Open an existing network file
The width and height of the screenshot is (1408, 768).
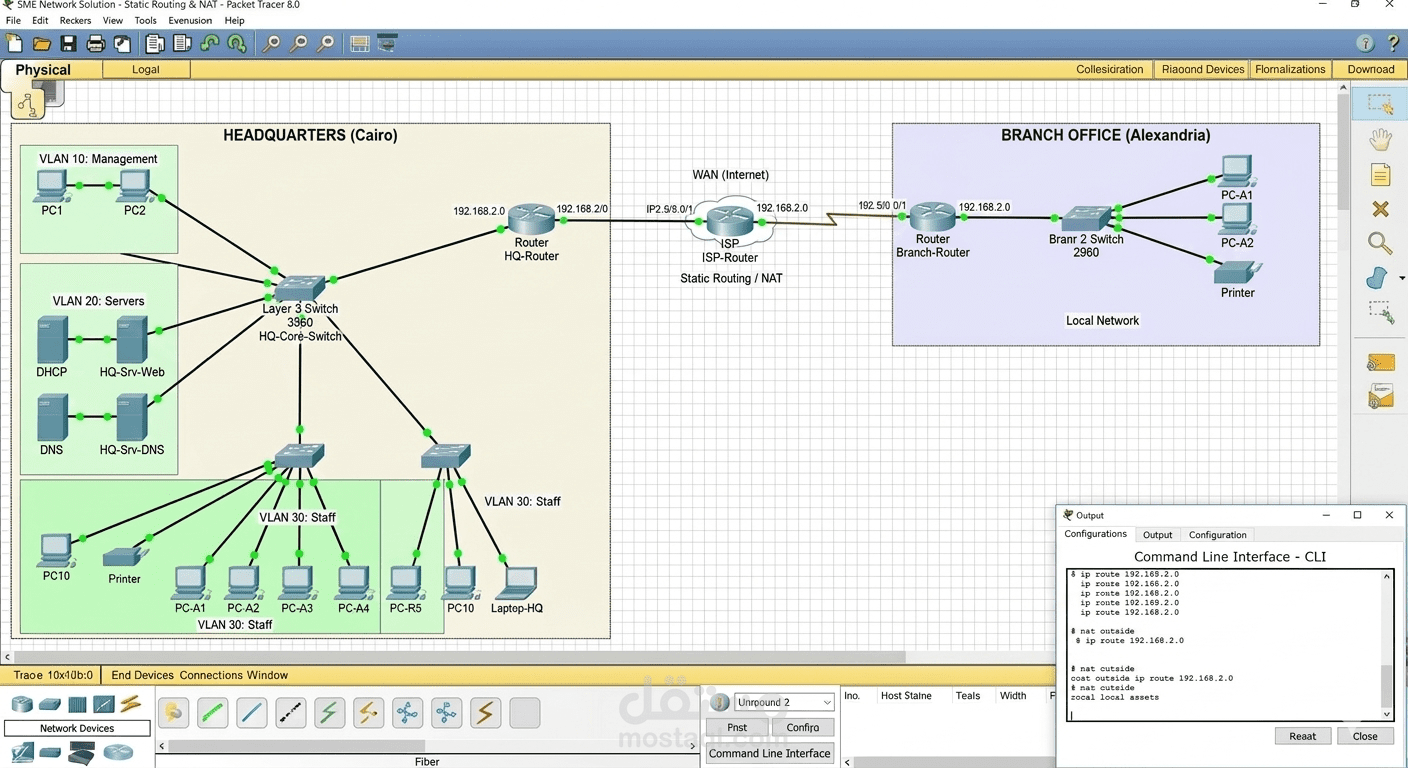[x=41, y=43]
